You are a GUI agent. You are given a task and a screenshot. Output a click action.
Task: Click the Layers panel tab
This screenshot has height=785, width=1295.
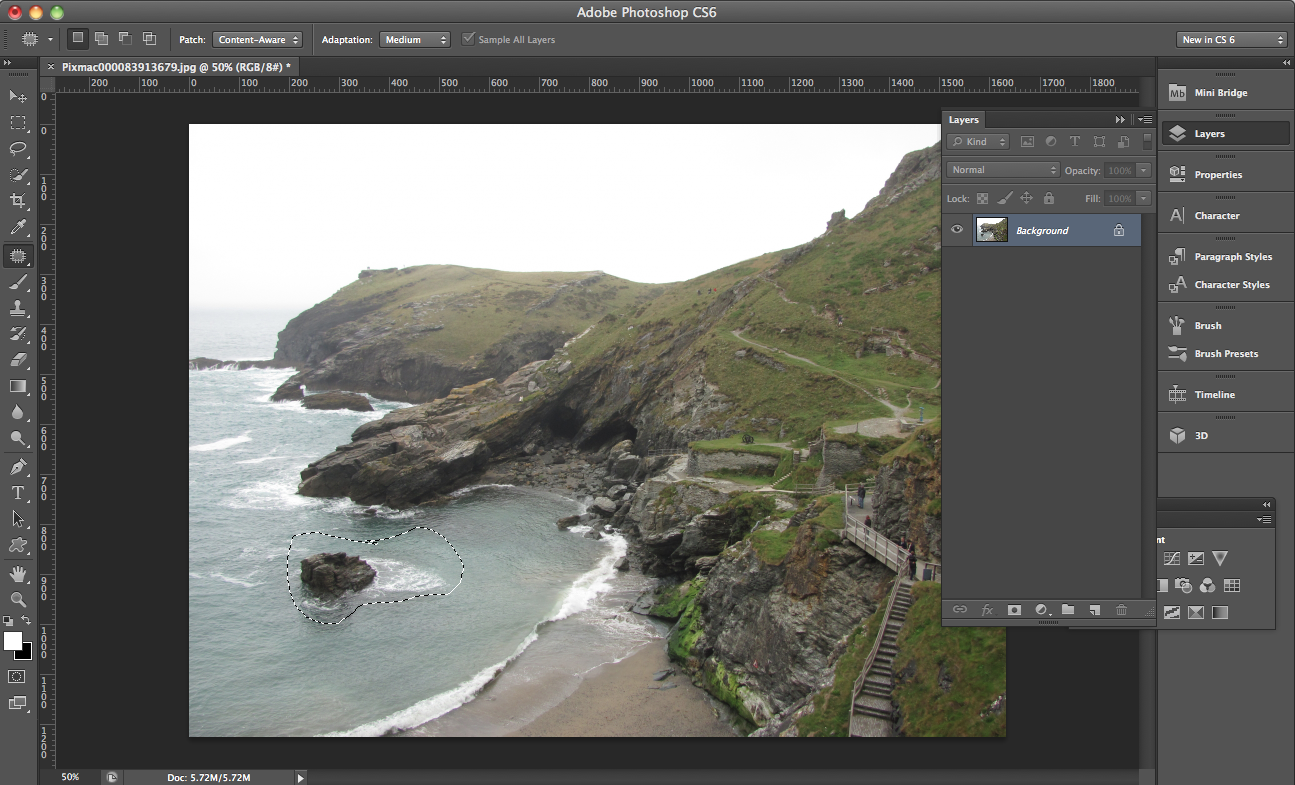click(963, 120)
